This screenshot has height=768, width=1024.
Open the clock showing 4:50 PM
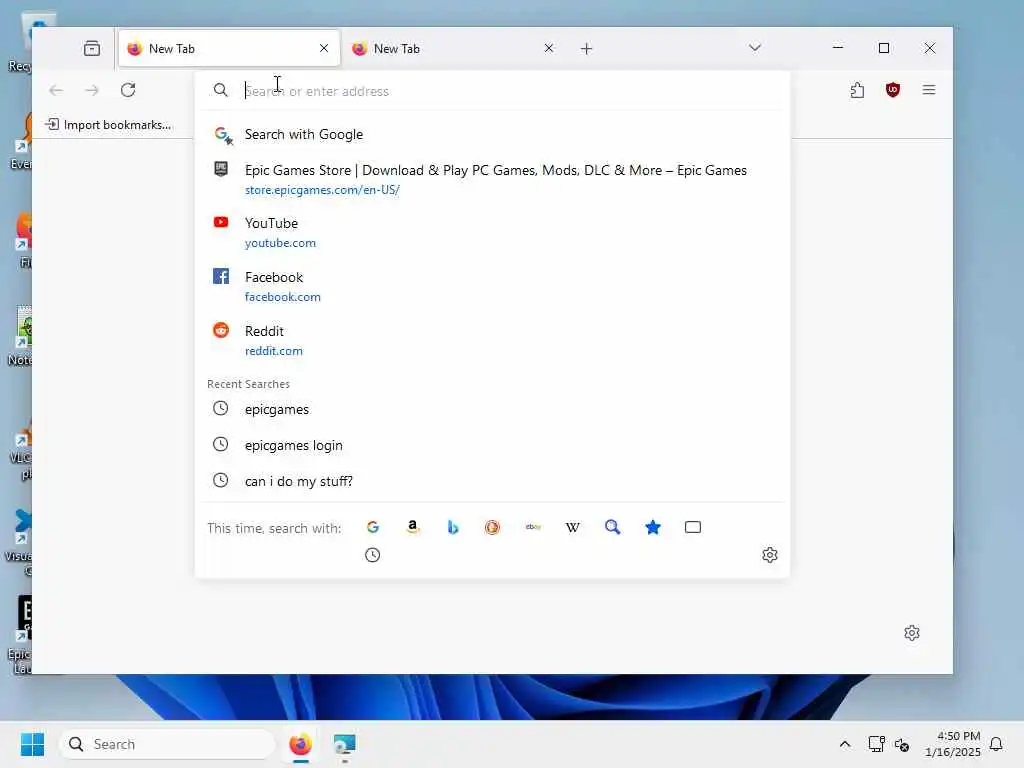[x=953, y=744]
